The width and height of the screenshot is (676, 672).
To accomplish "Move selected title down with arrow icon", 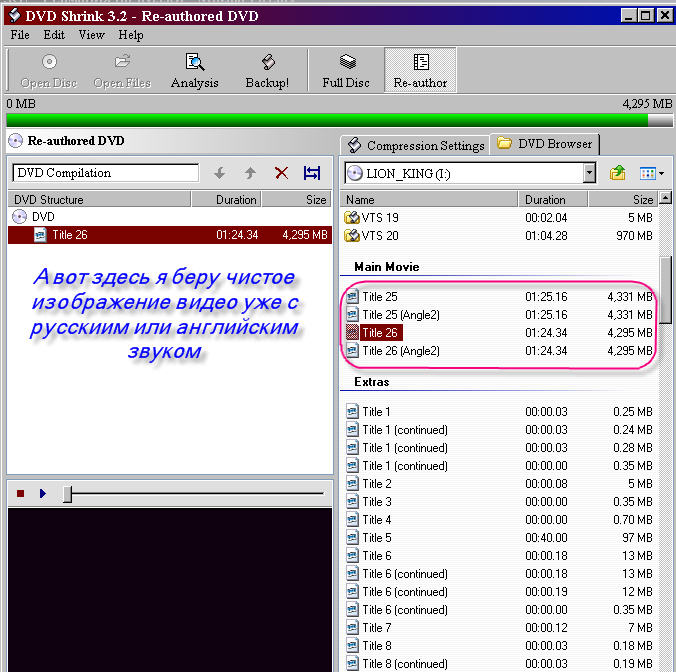I will pyautogui.click(x=220, y=173).
